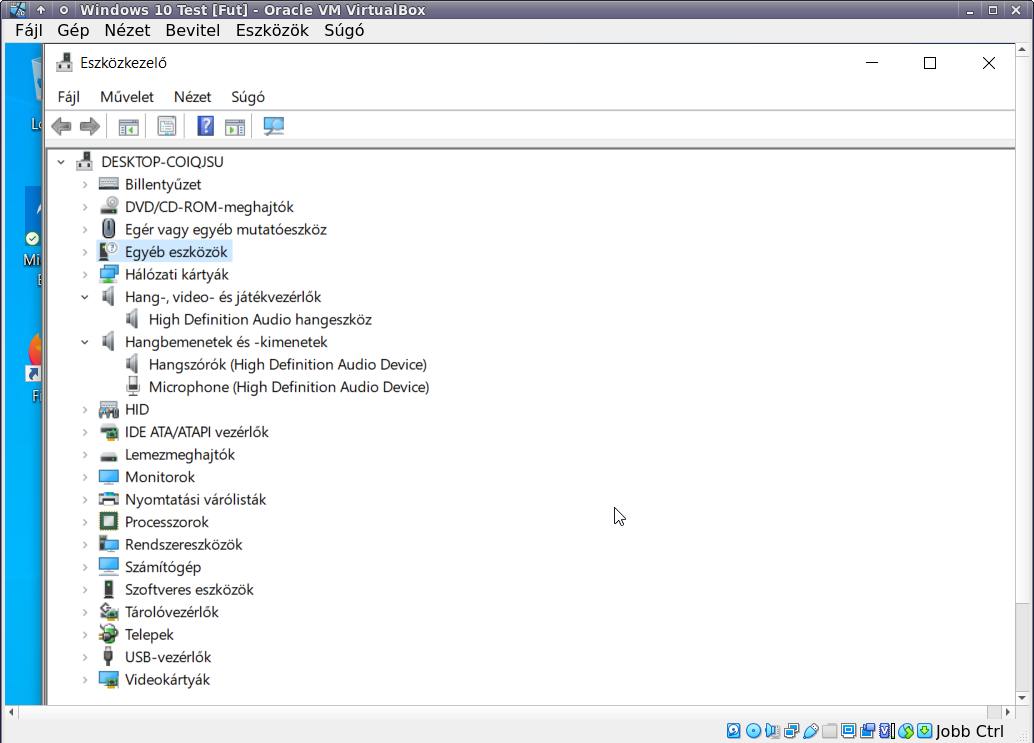Screen dimensions: 1034x743
Task: Click the VirtualBox network status icon
Action: point(791,730)
